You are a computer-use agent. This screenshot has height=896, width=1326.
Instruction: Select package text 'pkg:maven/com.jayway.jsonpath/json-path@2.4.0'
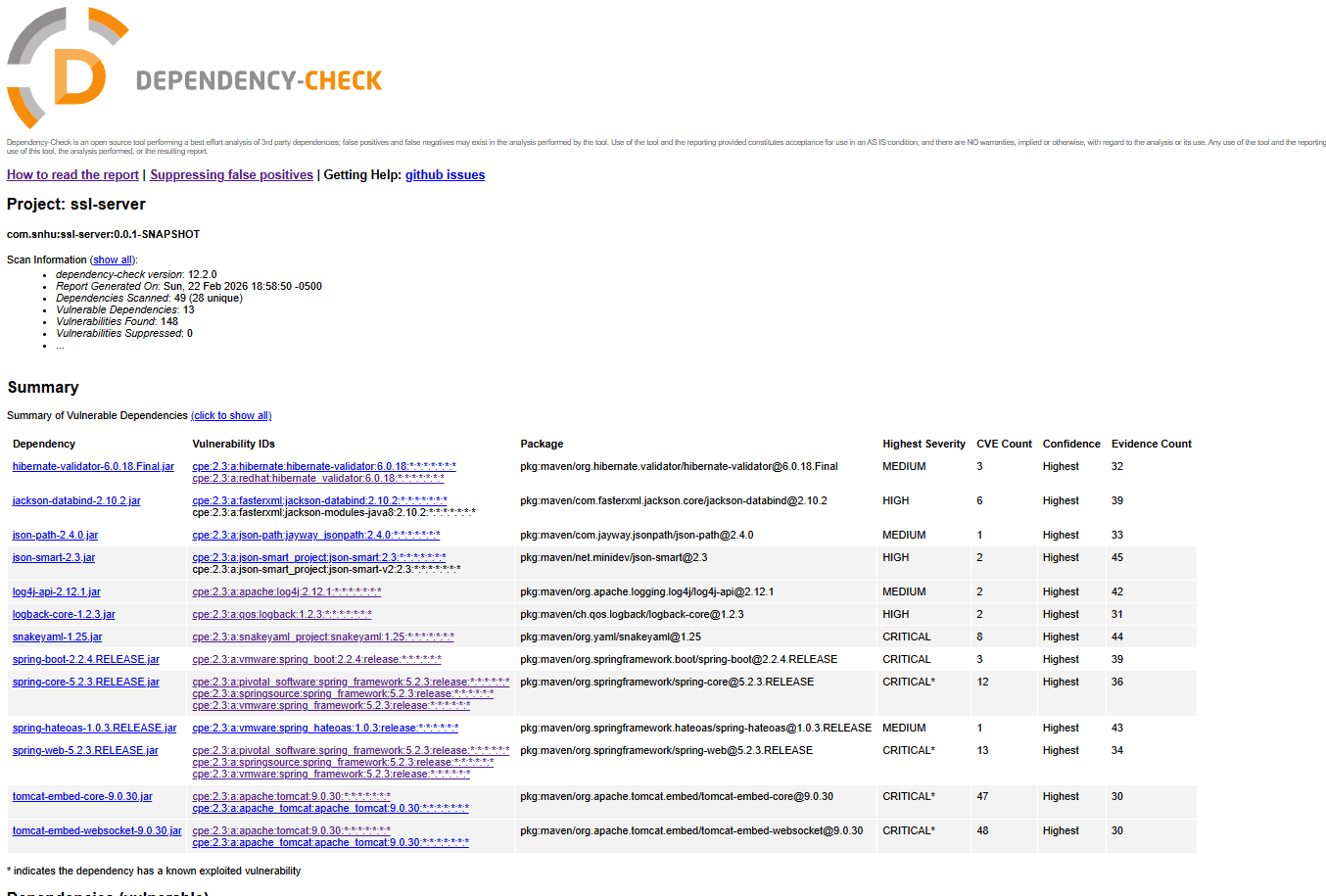(x=638, y=536)
